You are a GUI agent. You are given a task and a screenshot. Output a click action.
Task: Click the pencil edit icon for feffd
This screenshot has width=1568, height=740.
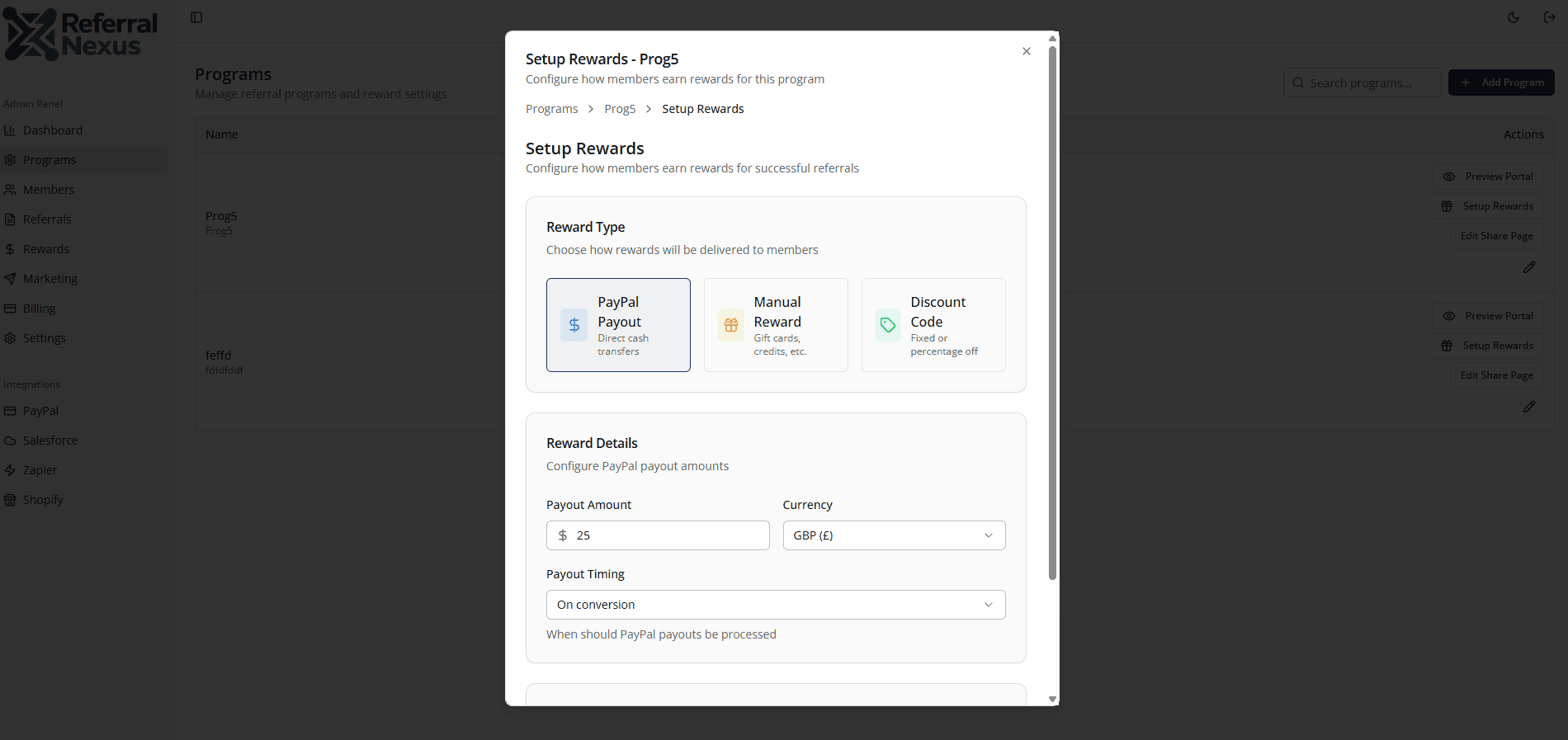[1529, 407]
